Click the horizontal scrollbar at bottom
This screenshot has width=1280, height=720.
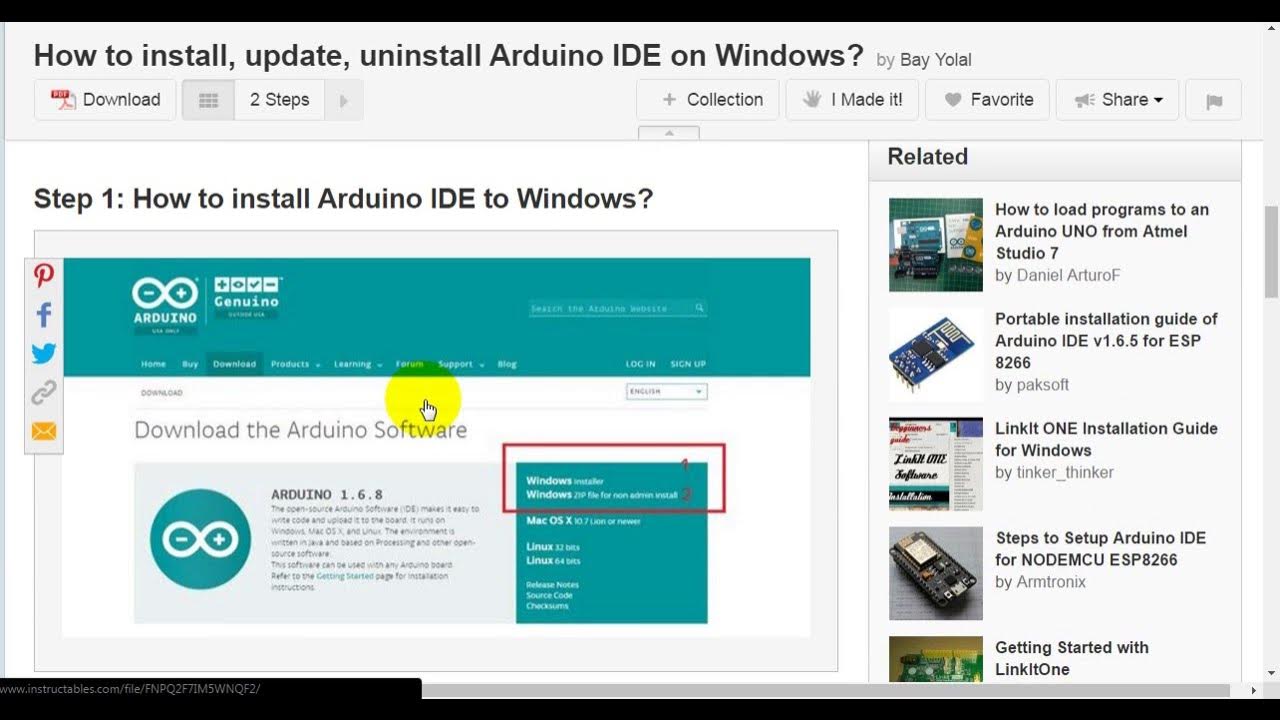(825, 690)
